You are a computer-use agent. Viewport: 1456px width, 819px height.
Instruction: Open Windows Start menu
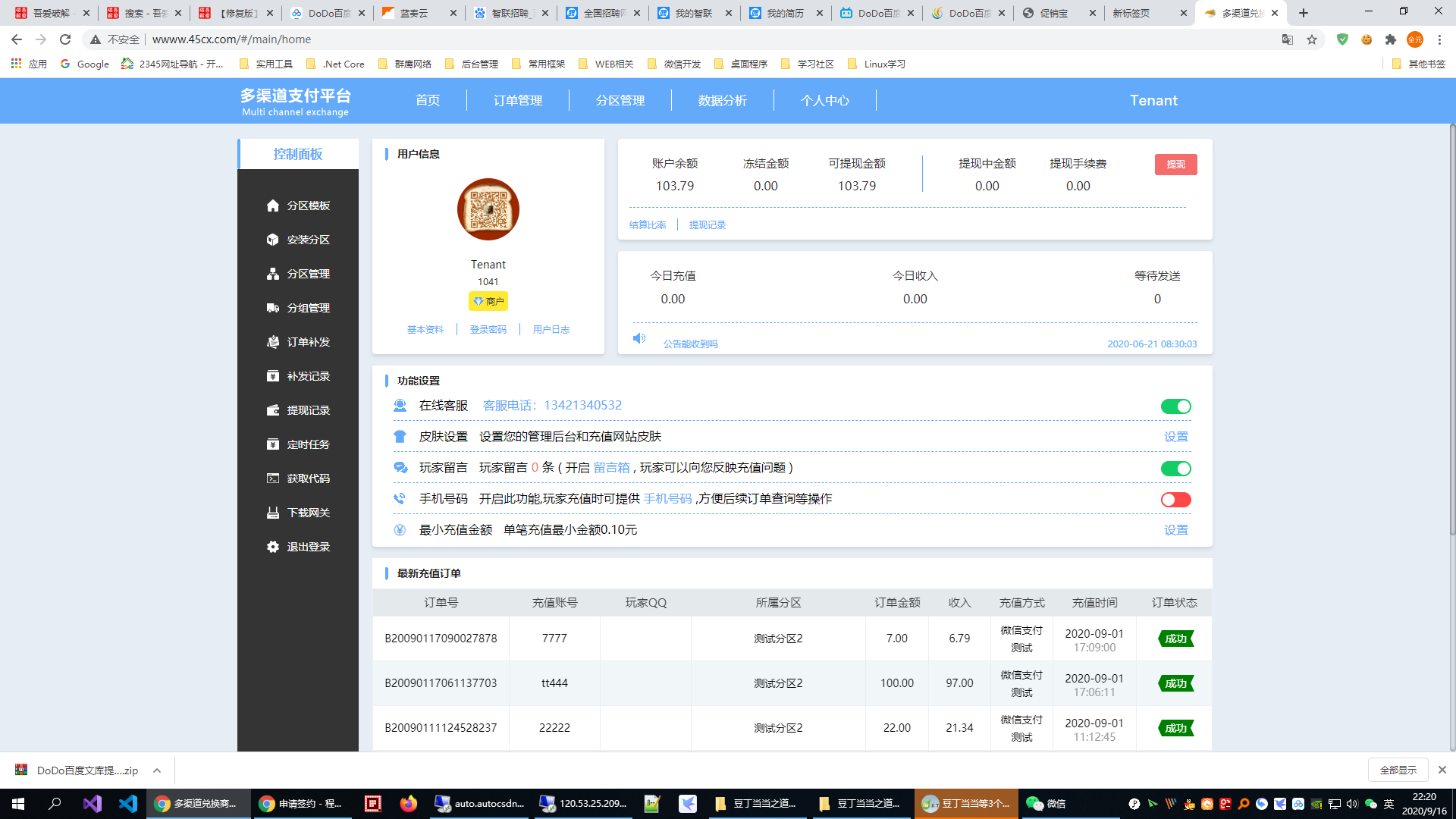click(18, 804)
